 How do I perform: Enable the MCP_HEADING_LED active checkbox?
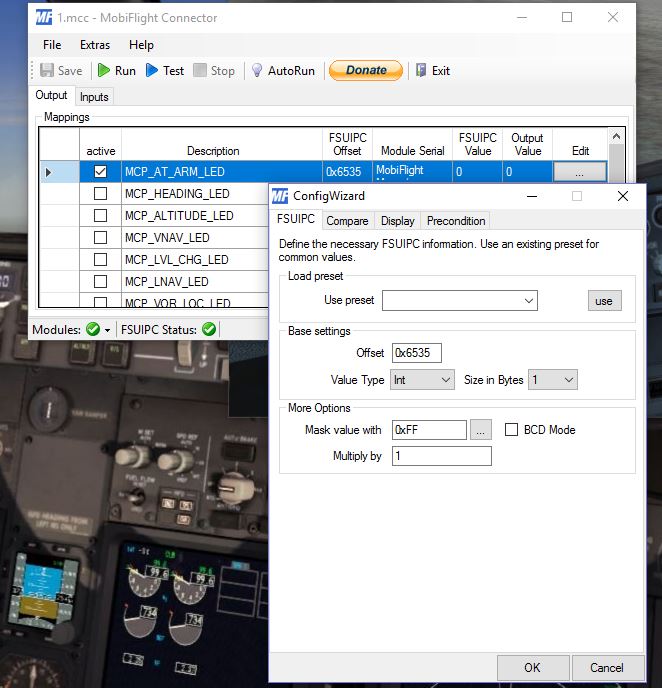(100, 194)
